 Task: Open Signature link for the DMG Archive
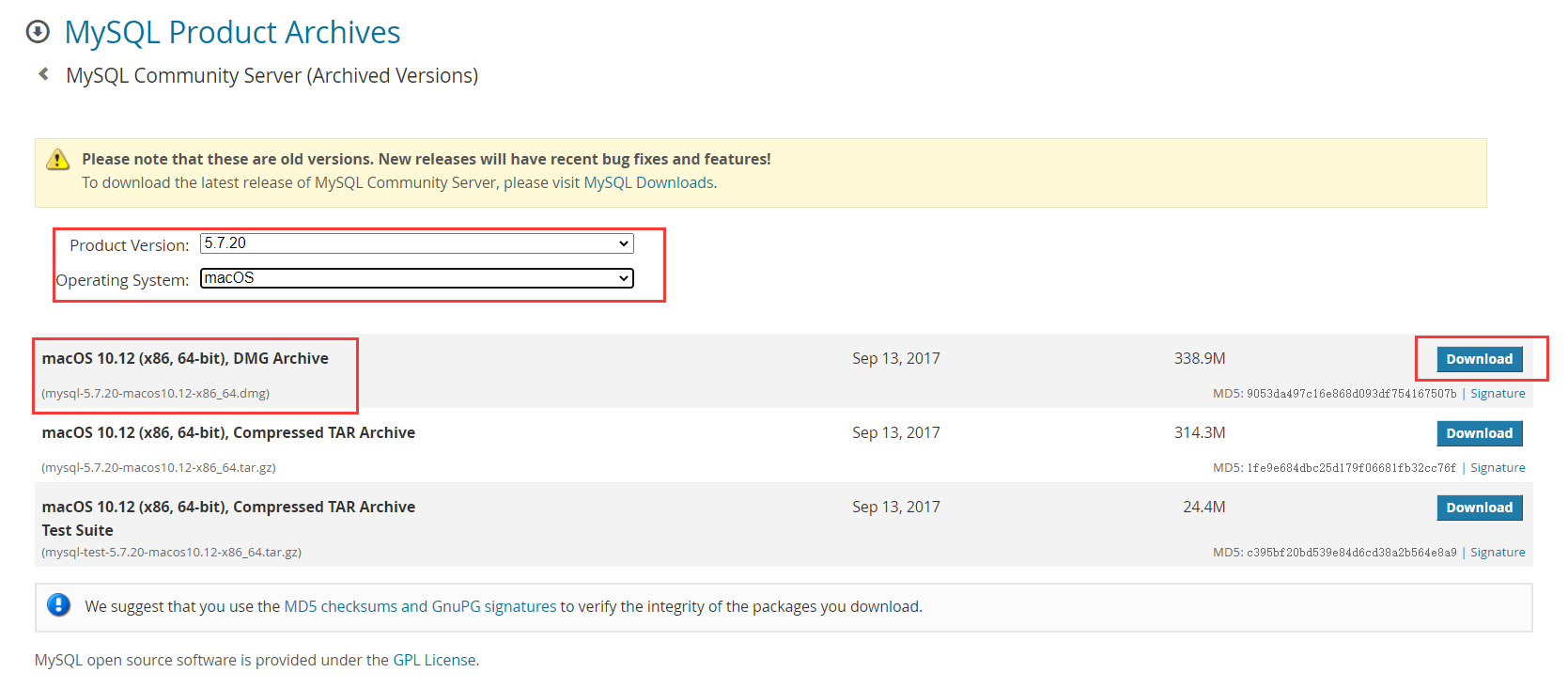[1498, 394]
